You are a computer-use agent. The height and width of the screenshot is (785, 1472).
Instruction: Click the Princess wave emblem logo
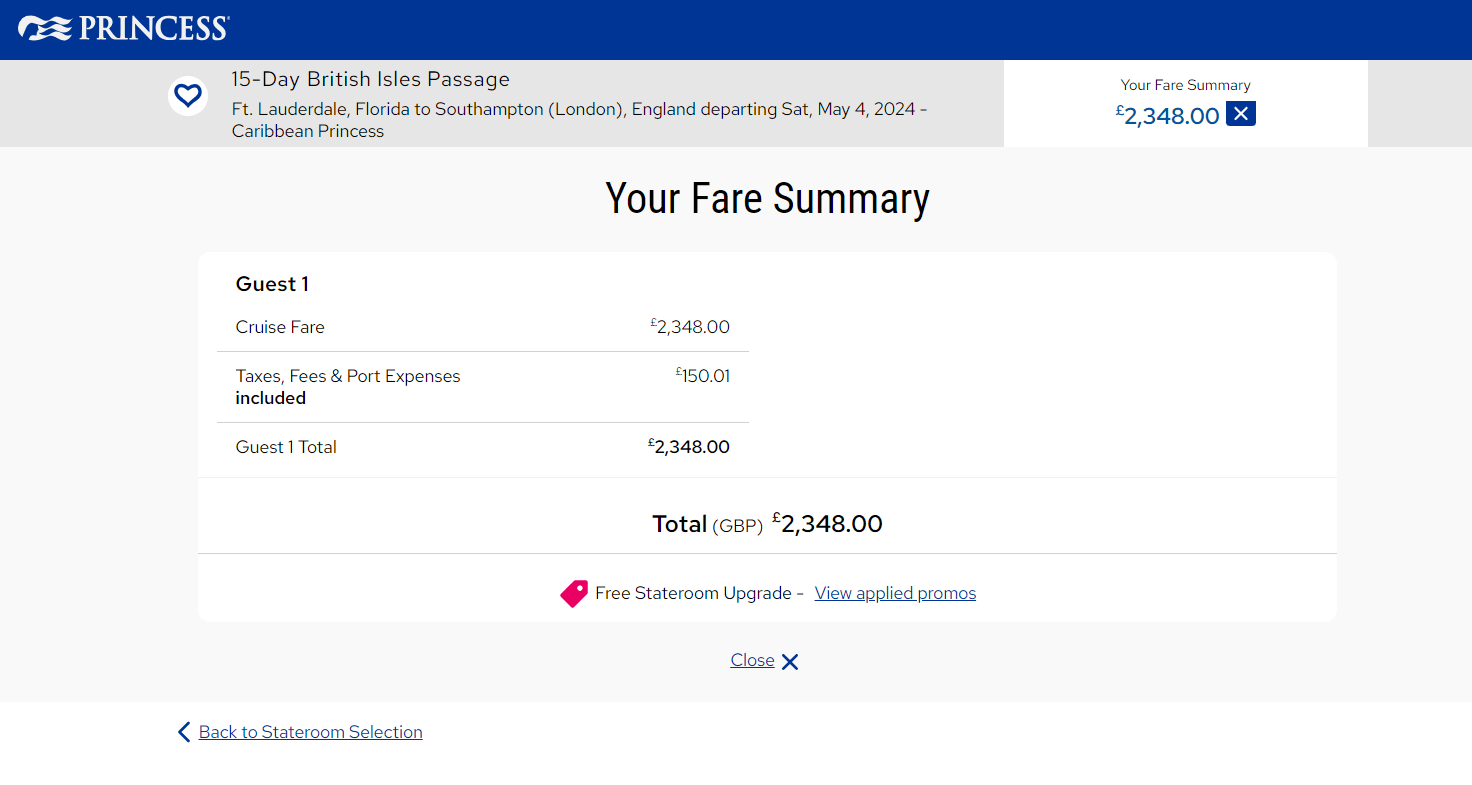tap(45, 29)
